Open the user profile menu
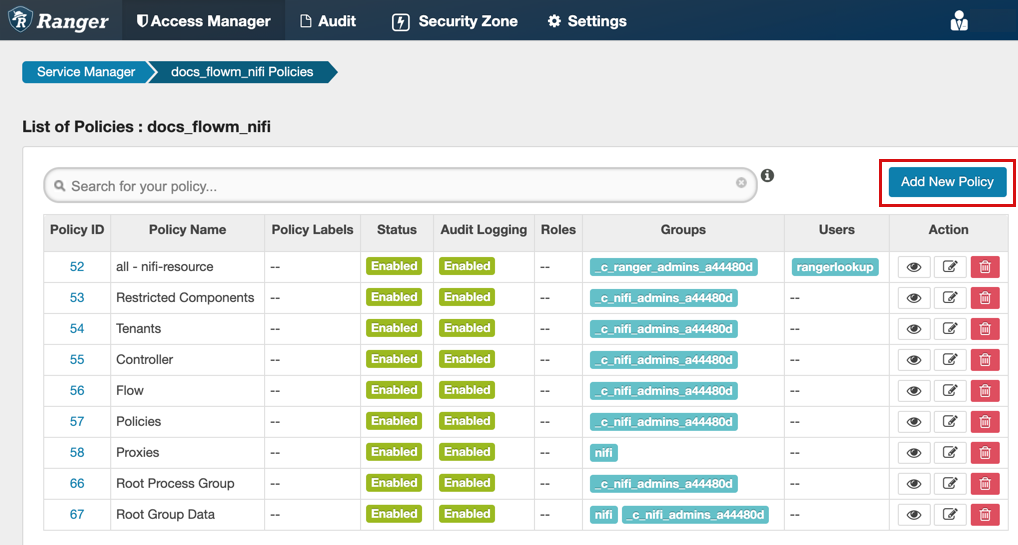 pyautogui.click(x=959, y=21)
